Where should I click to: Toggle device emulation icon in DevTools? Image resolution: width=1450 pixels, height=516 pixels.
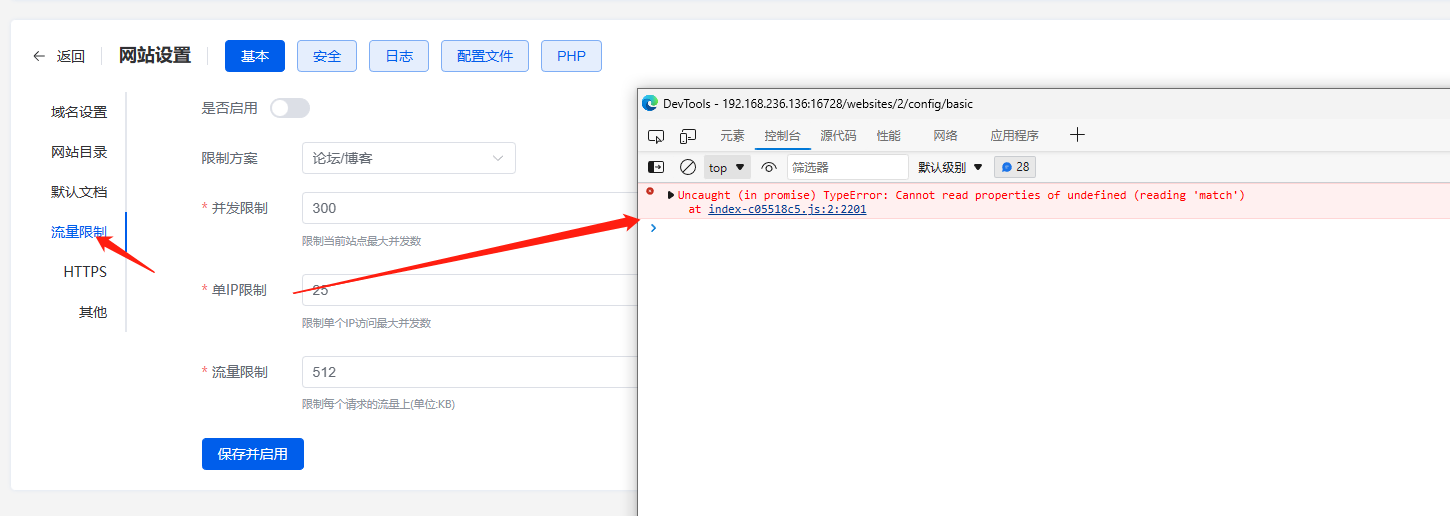(x=688, y=136)
